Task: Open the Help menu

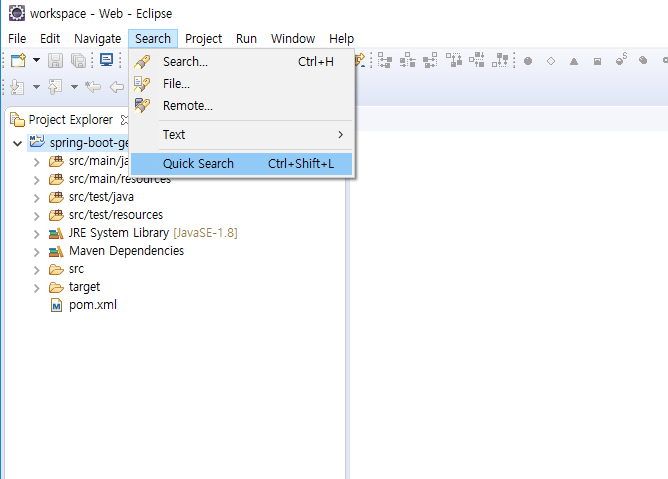Action: [341, 39]
